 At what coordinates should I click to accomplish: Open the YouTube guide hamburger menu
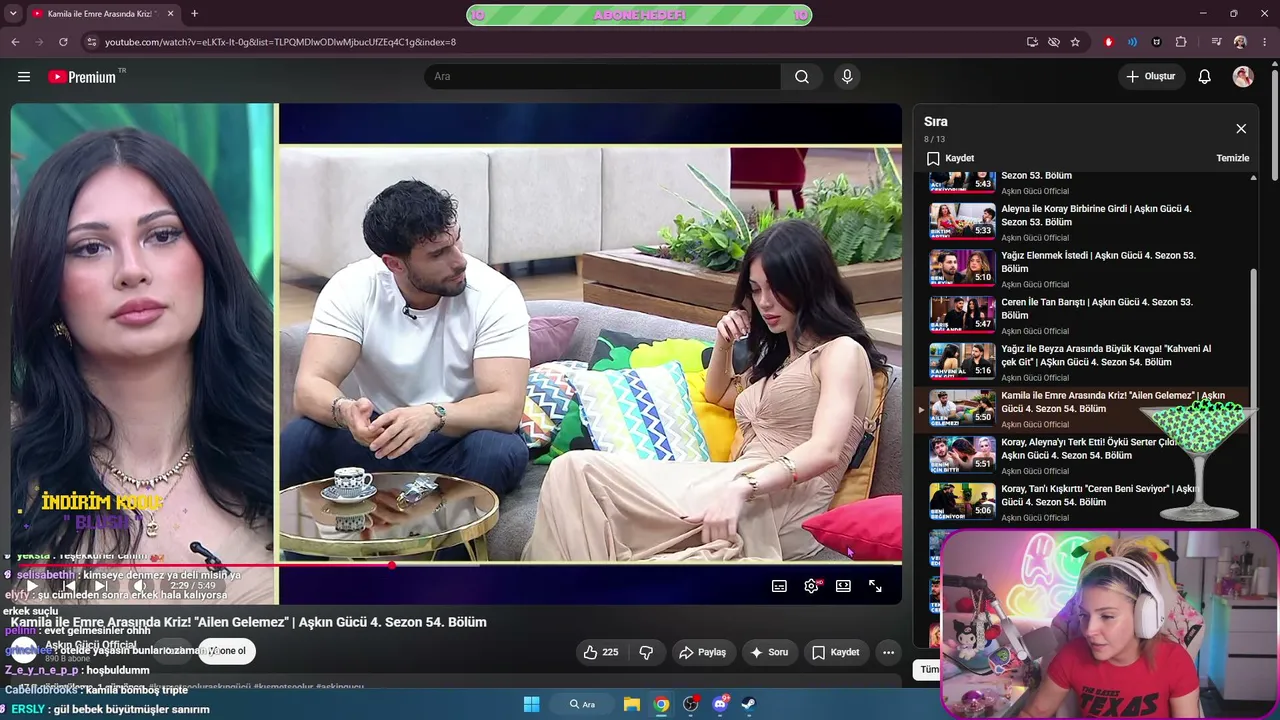24,77
